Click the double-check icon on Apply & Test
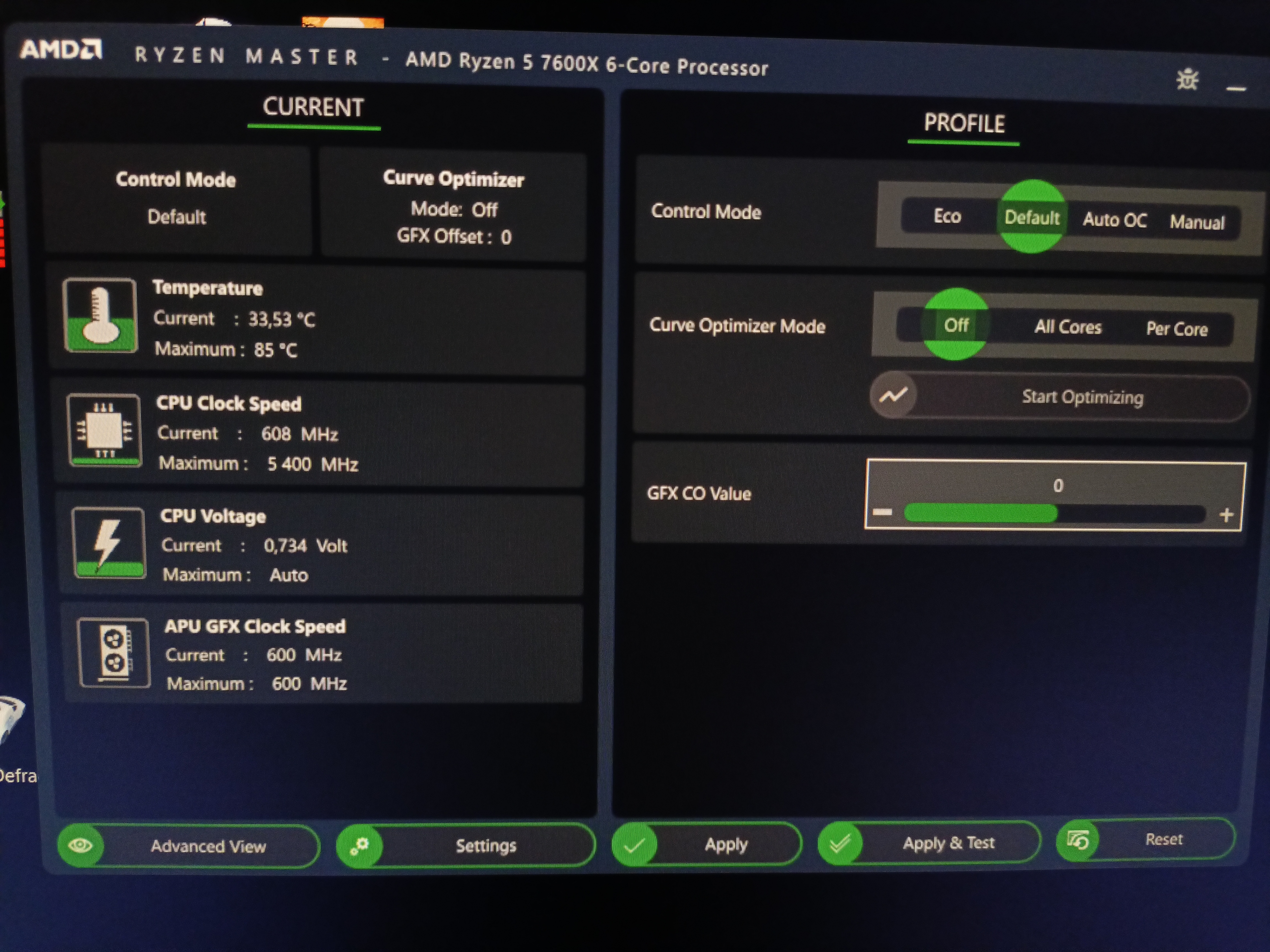This screenshot has width=1270, height=952. pyautogui.click(x=840, y=843)
